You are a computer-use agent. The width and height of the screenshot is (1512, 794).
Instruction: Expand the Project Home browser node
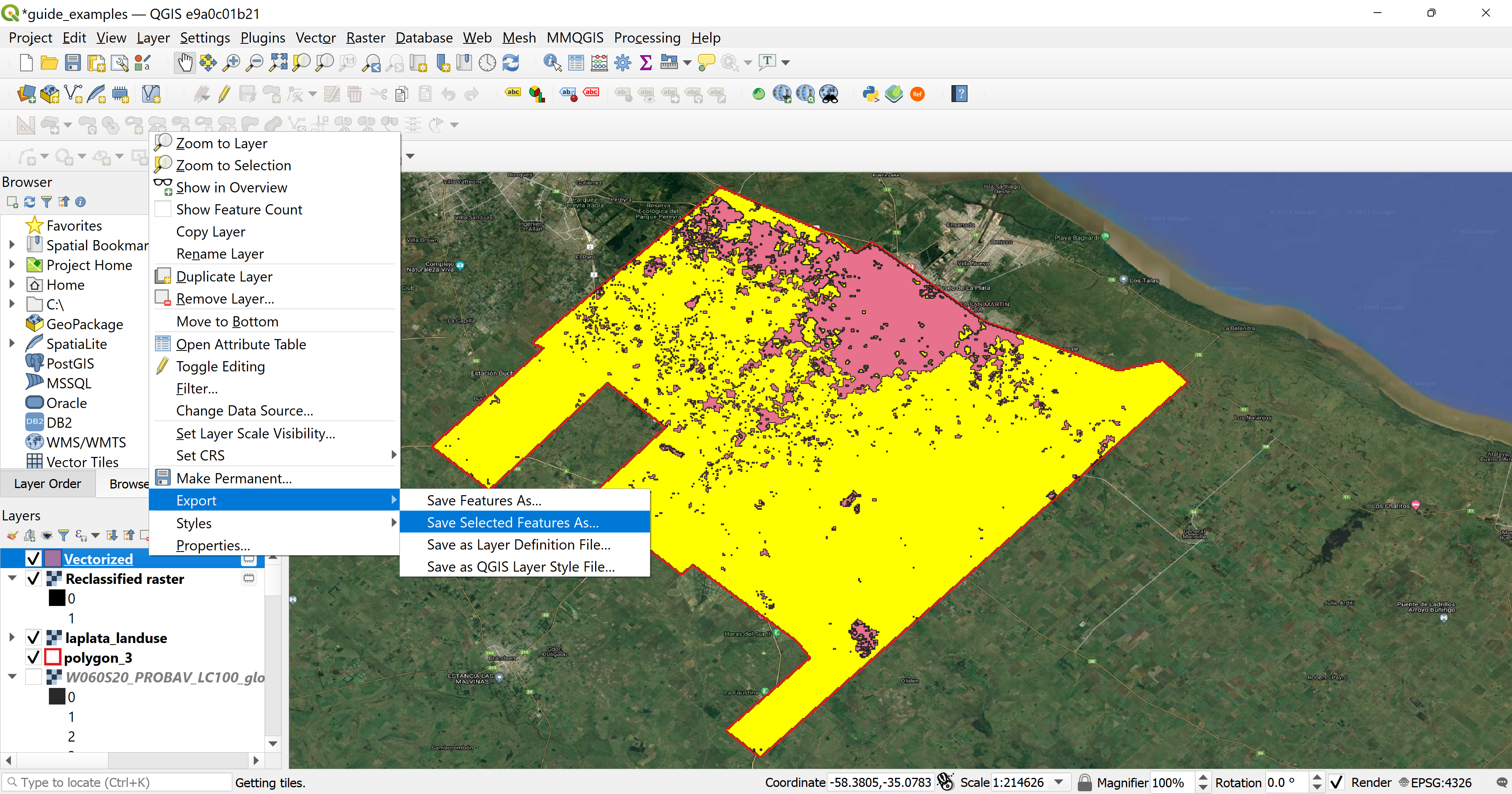(12, 265)
